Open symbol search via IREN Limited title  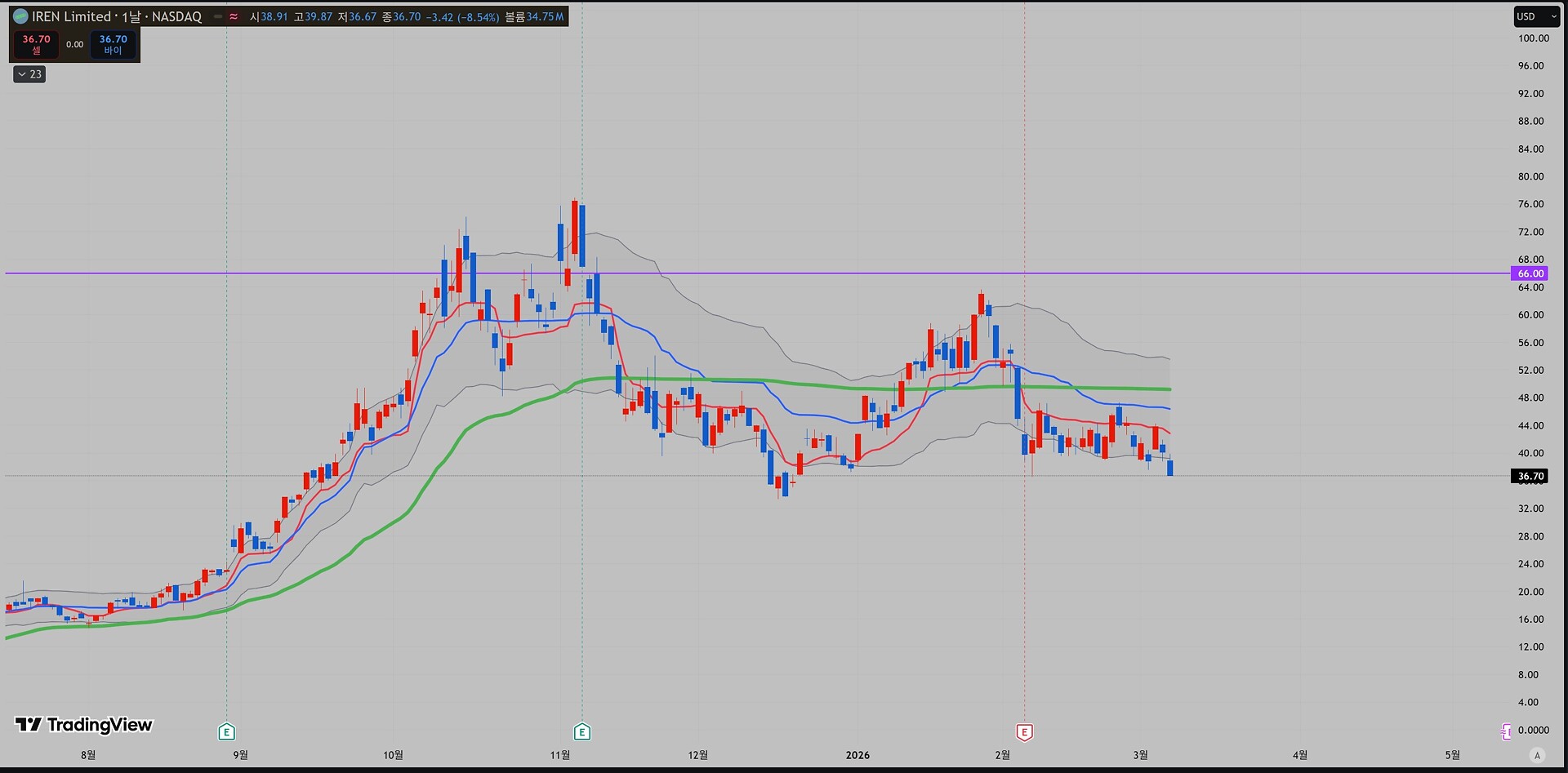coord(116,16)
